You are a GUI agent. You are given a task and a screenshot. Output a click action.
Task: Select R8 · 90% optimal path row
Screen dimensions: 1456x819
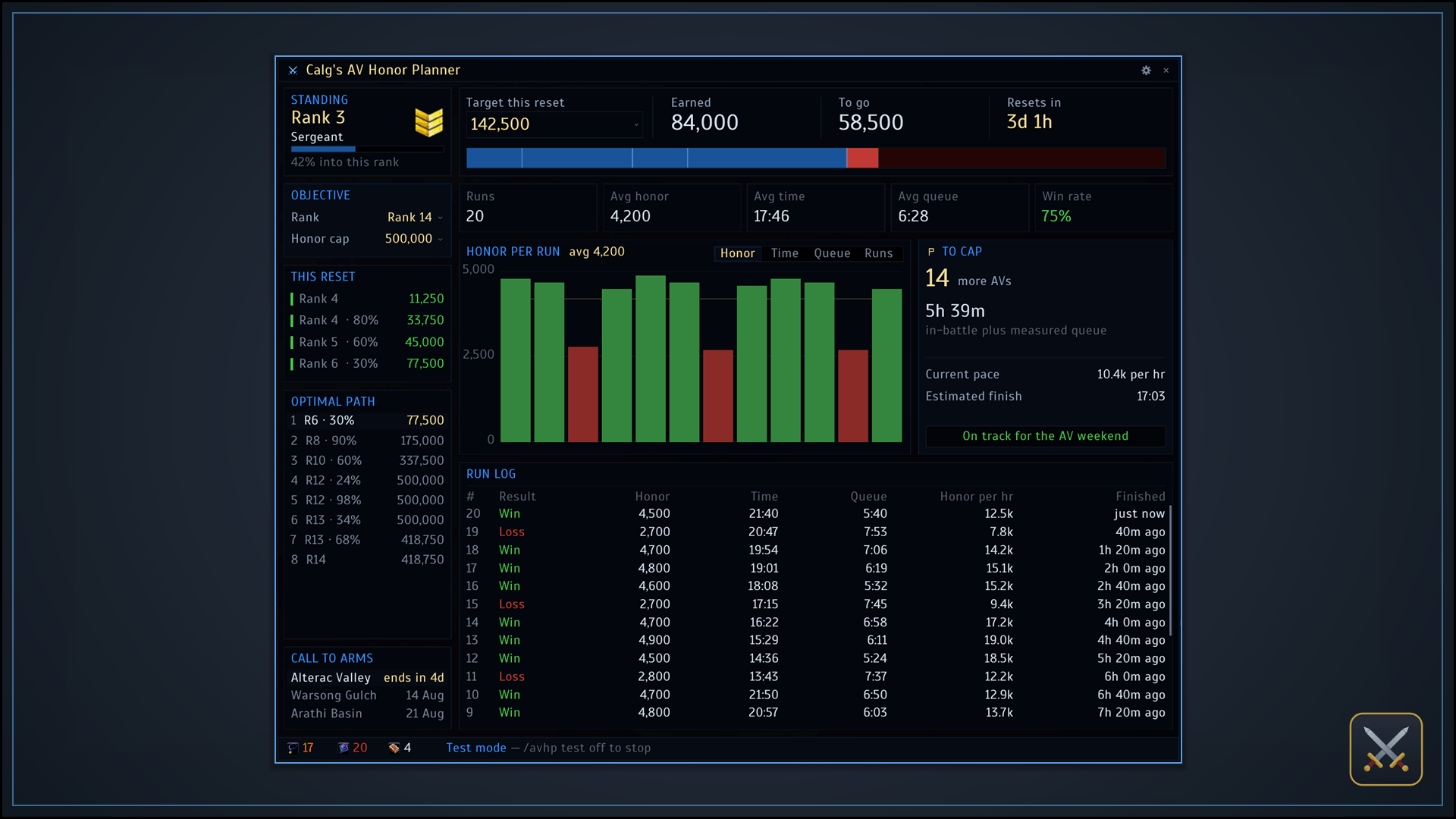click(x=367, y=441)
